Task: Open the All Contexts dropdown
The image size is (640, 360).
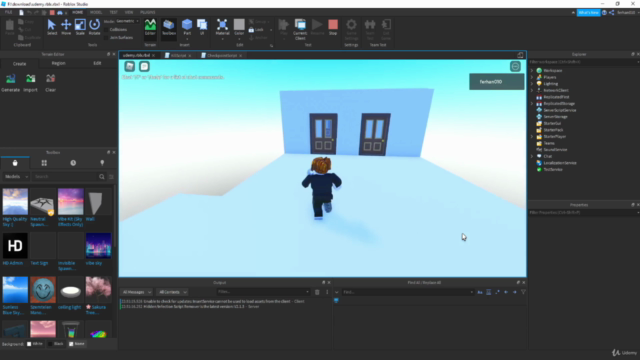Action: click(x=172, y=292)
